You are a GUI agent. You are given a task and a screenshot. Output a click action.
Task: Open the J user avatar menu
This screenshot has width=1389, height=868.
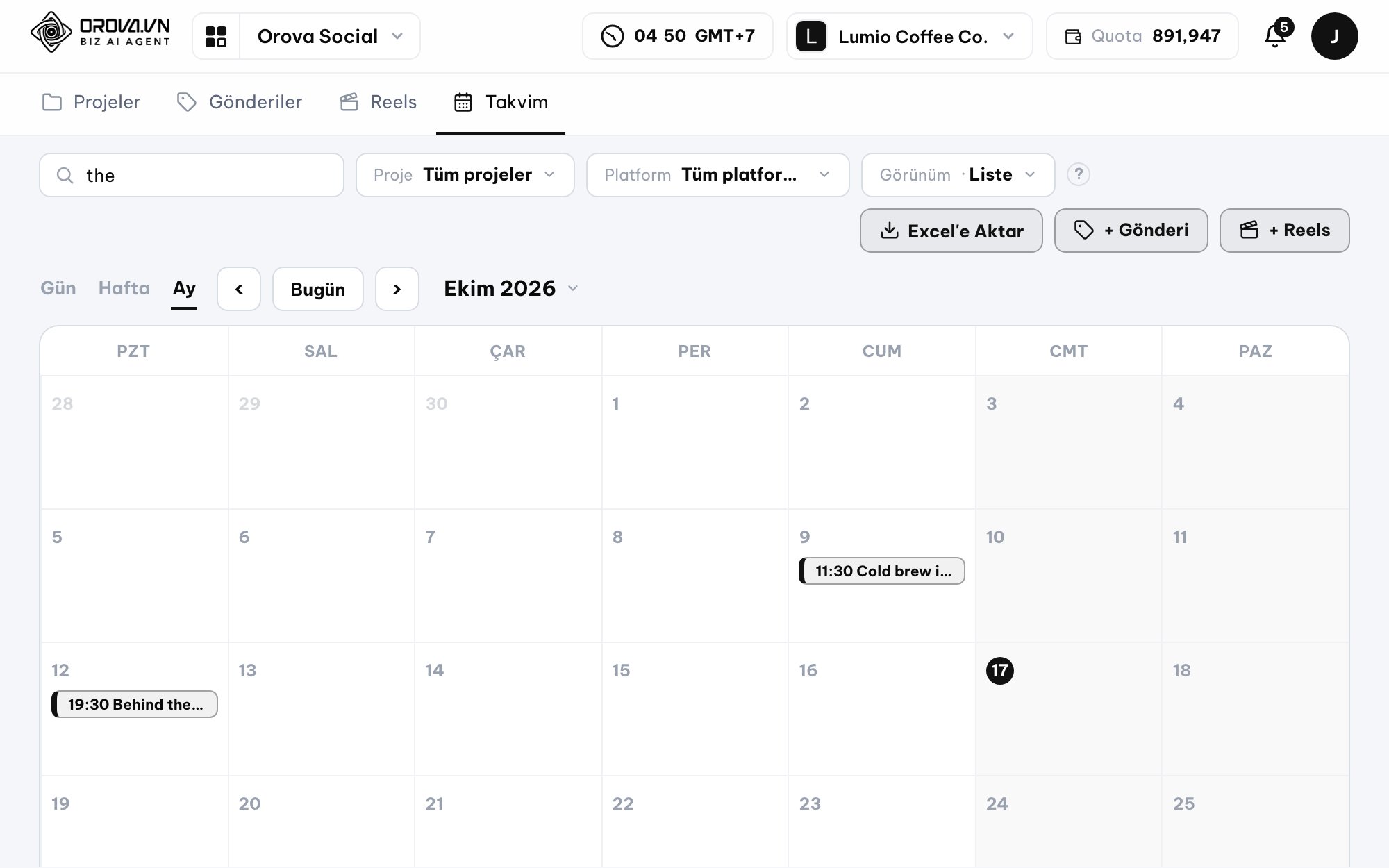[1334, 36]
